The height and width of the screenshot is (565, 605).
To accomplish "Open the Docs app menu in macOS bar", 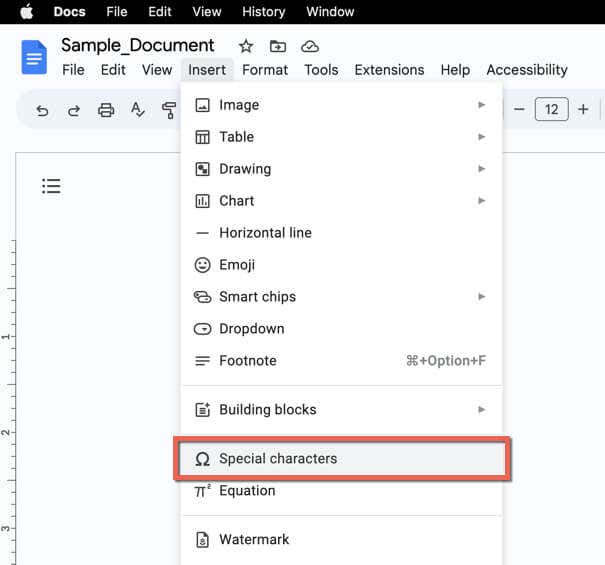I will point(69,12).
